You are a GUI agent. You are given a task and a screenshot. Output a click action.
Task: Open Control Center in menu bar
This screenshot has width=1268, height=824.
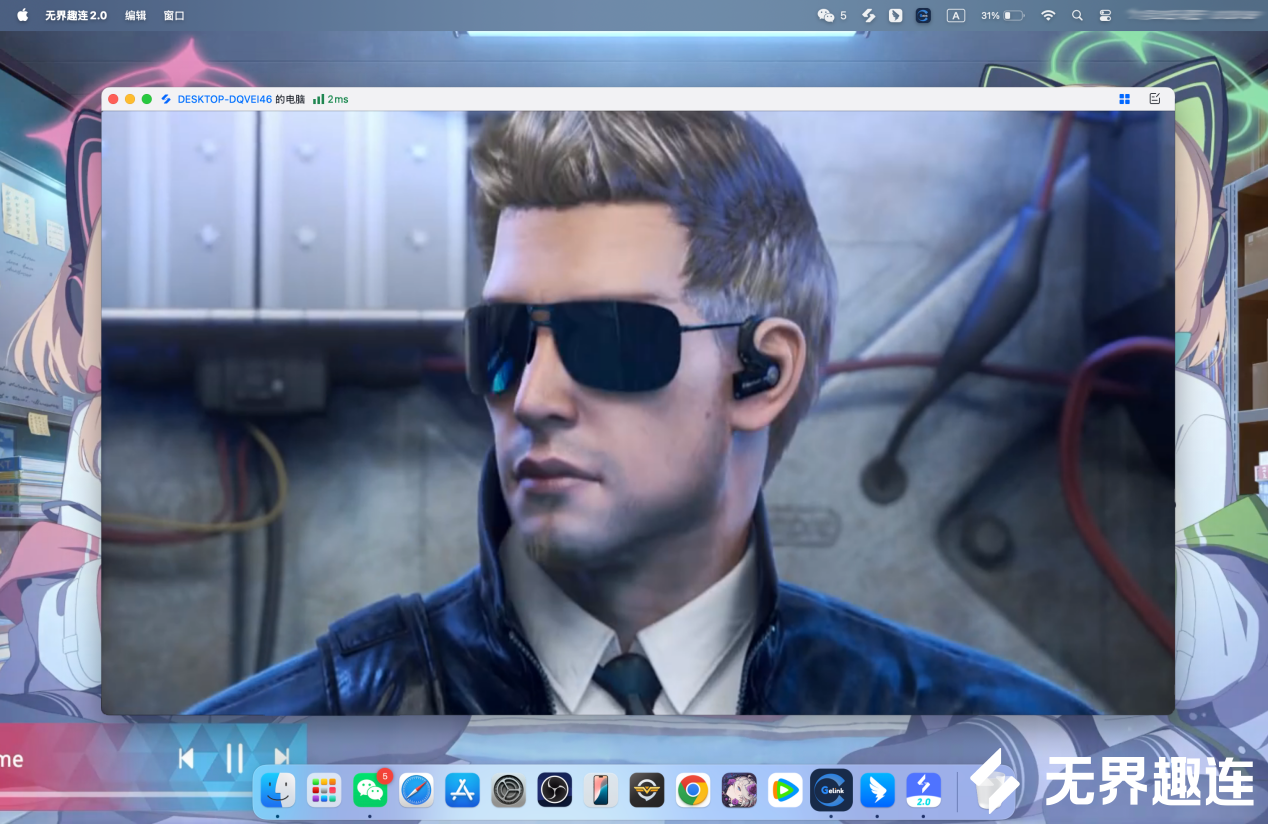[x=1105, y=15]
